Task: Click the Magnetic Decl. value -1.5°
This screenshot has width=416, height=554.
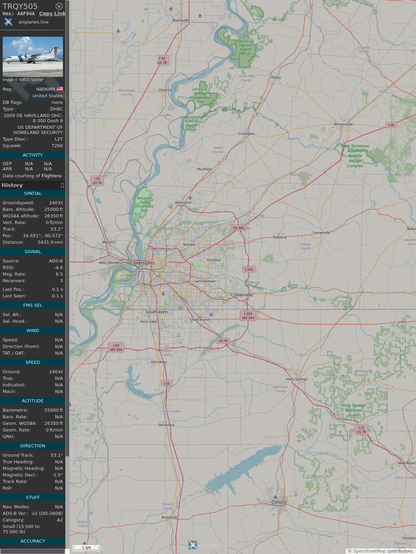Action: click(58, 475)
